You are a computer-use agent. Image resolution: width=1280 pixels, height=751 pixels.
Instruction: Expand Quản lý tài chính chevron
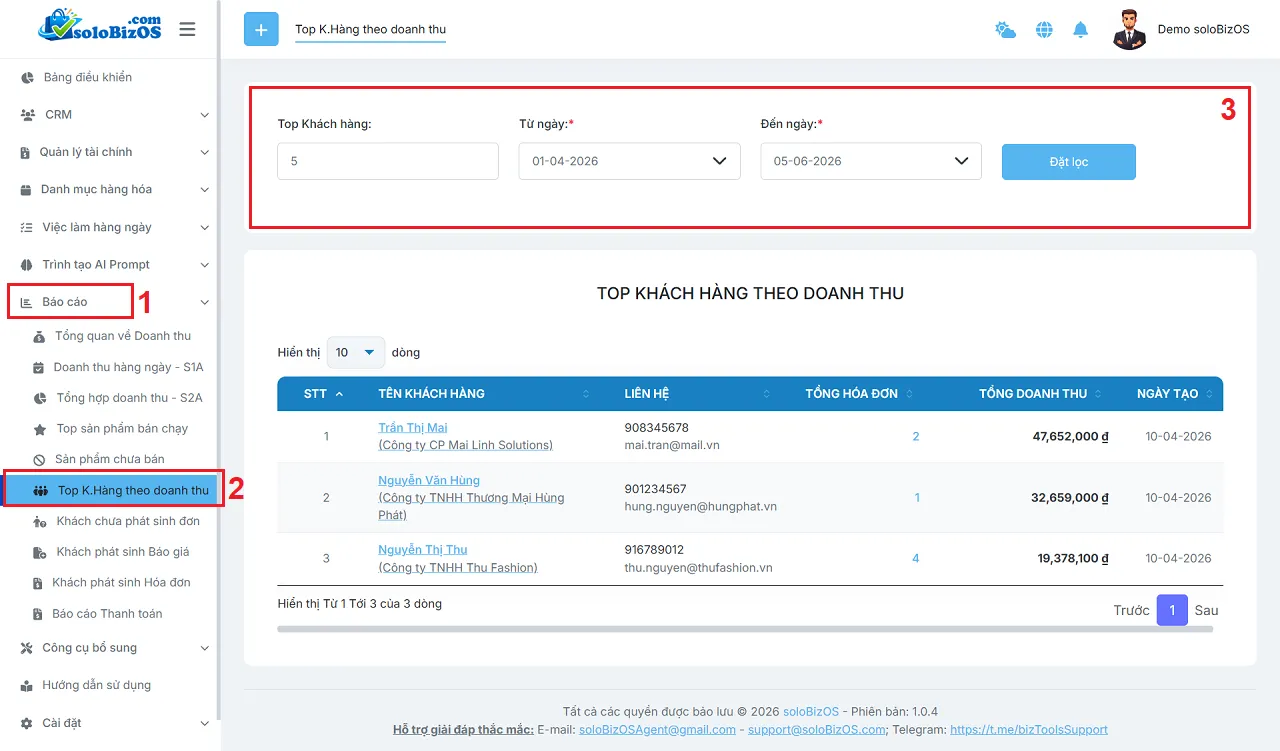(x=204, y=152)
